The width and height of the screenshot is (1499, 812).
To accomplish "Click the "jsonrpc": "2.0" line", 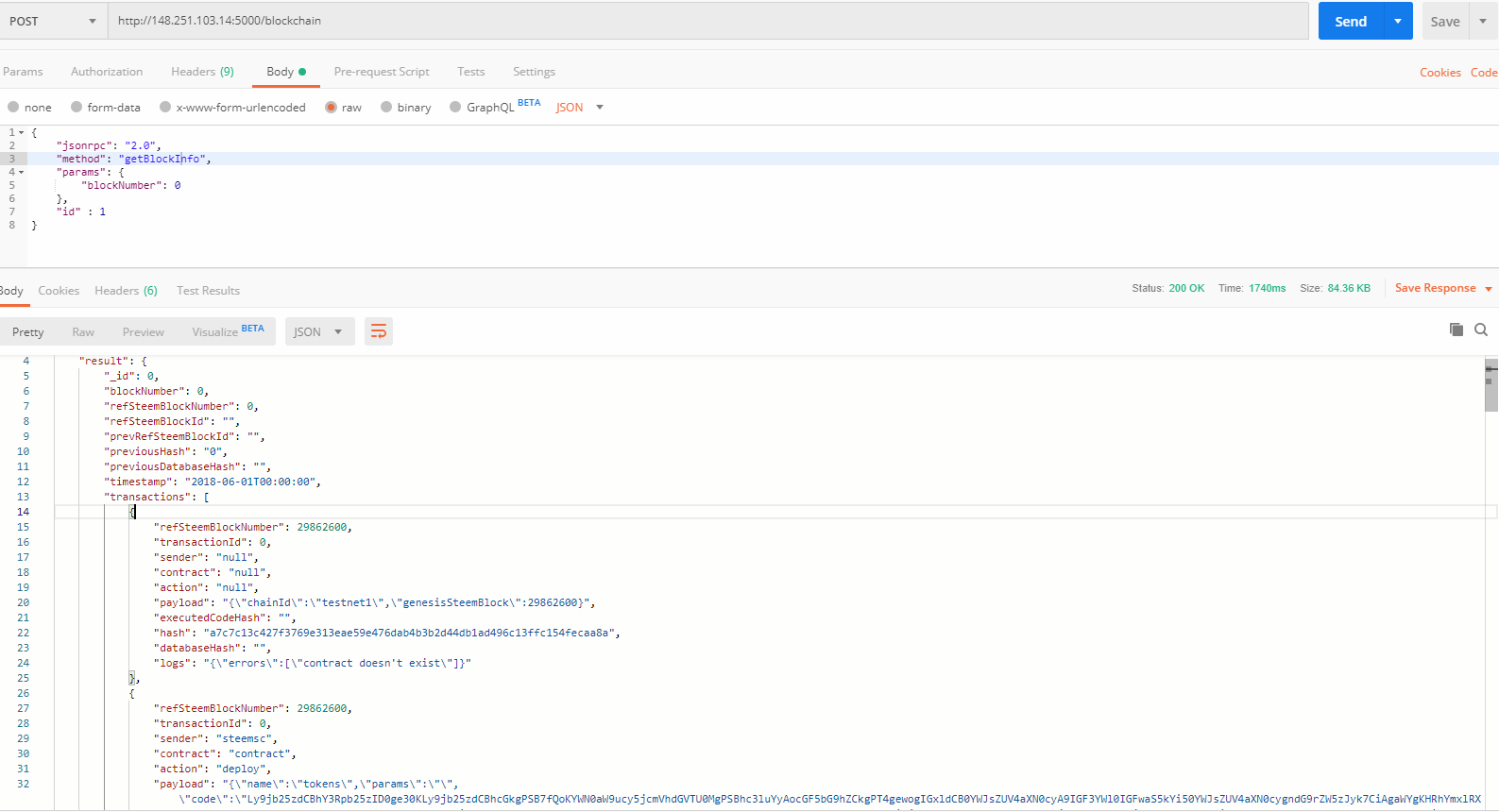I will click(x=109, y=145).
